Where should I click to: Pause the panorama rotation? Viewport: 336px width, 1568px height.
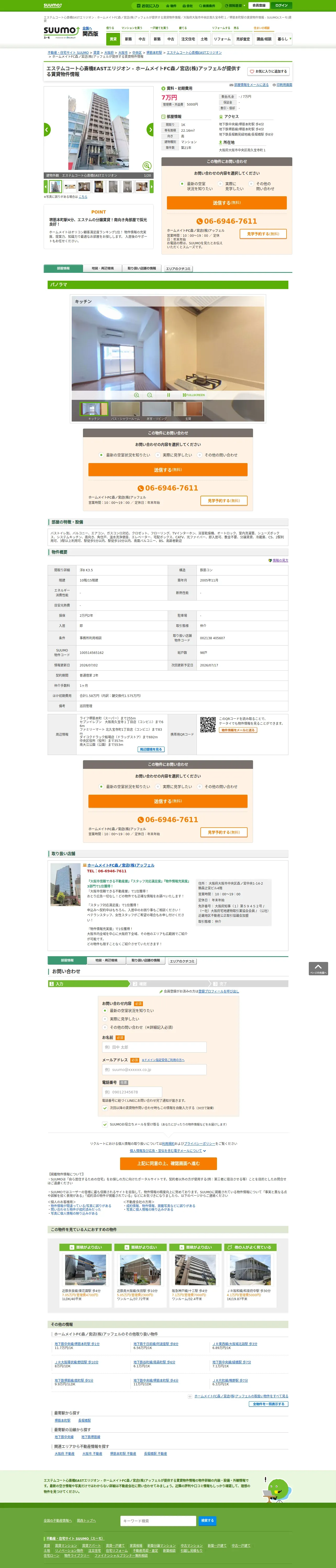click(x=168, y=395)
